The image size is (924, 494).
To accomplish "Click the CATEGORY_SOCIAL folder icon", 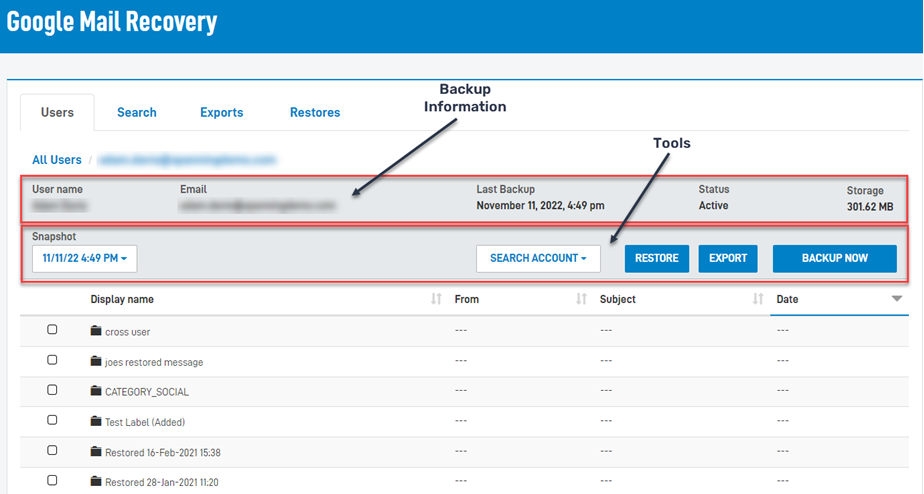I will tap(96, 392).
